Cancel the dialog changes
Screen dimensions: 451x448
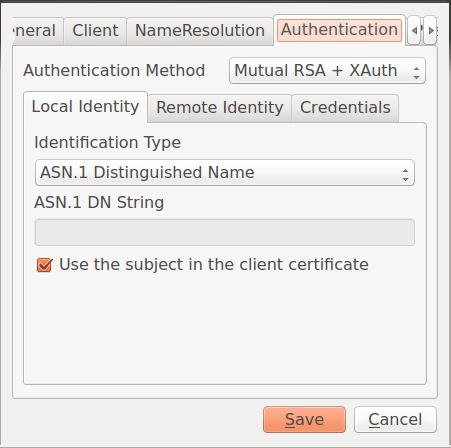point(395,419)
